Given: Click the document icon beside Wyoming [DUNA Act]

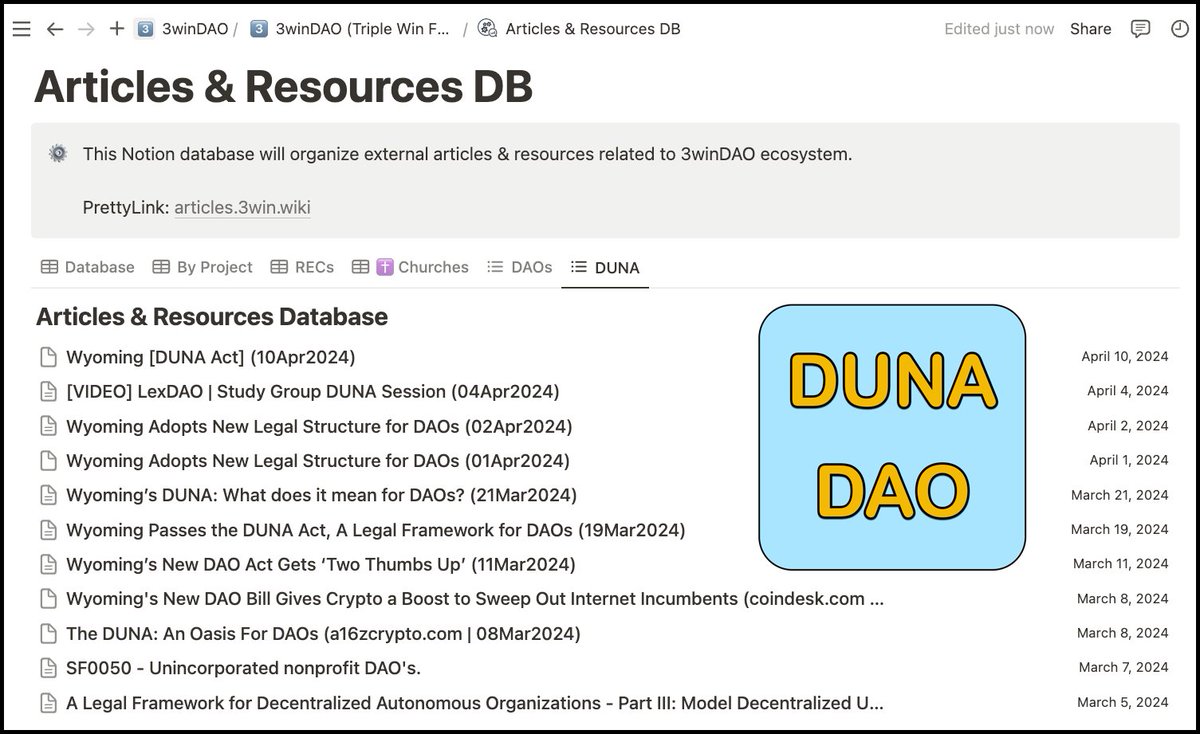Looking at the screenshot, I should point(48,356).
